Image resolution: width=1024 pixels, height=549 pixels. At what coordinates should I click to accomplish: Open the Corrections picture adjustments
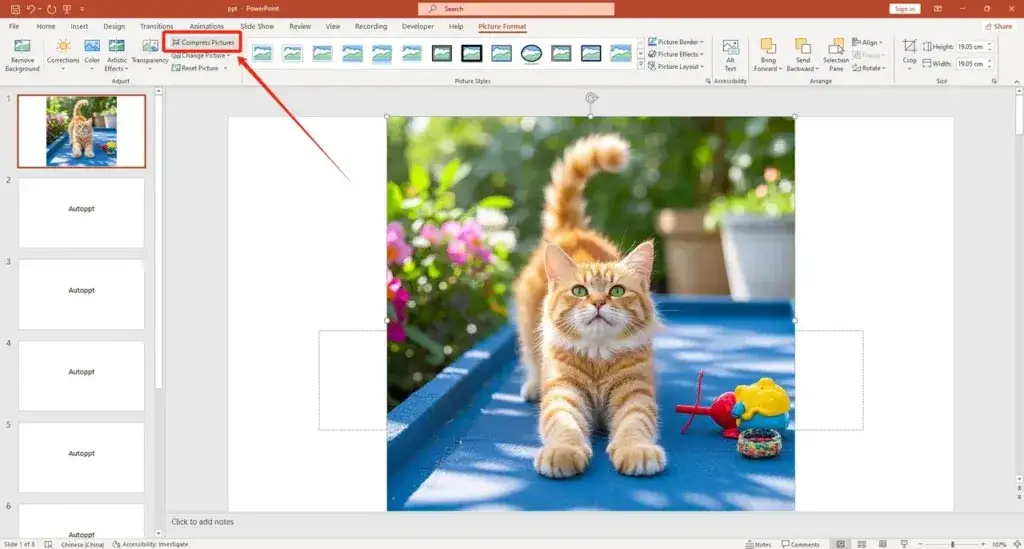[63, 55]
